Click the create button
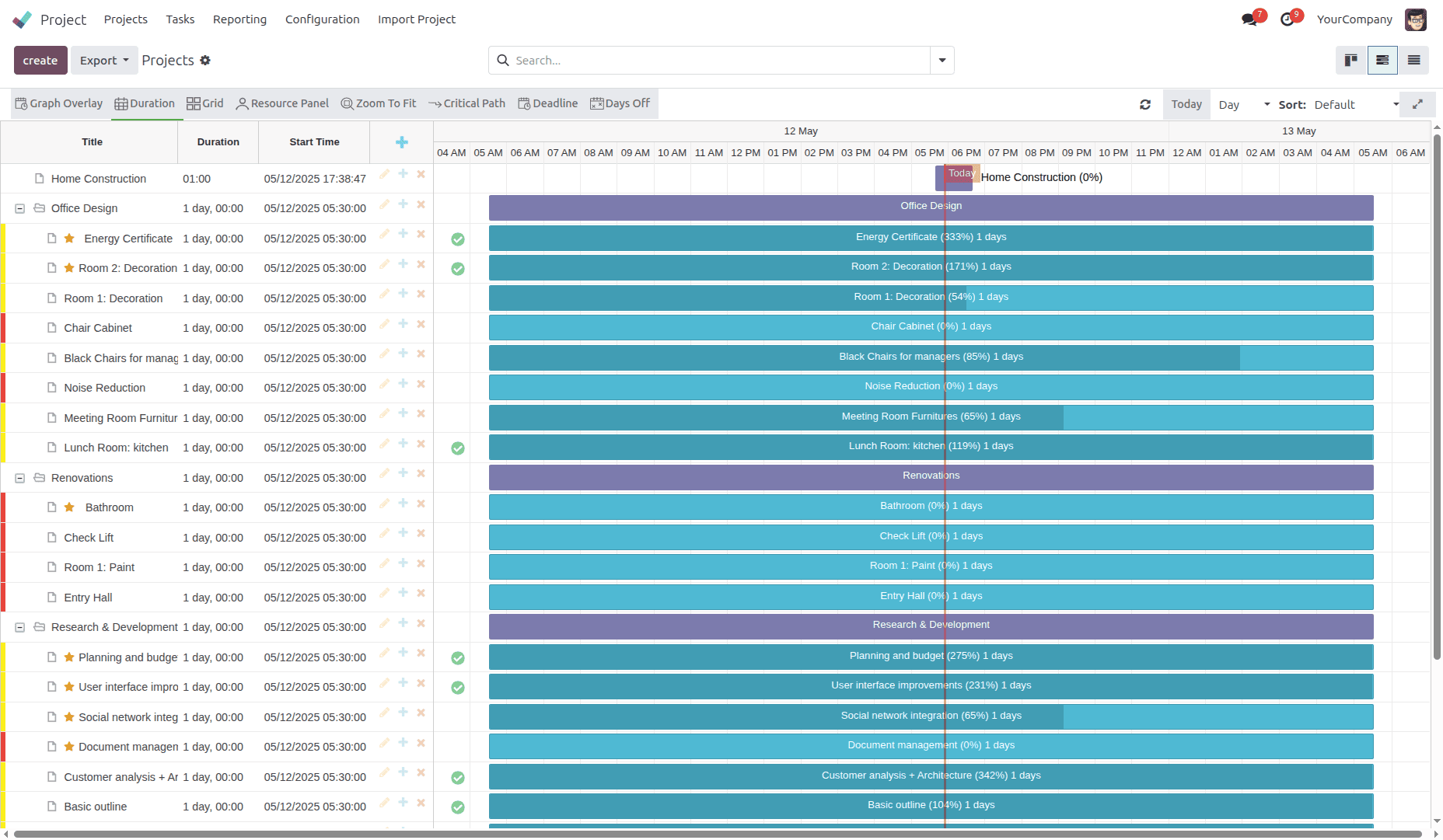The width and height of the screenshot is (1443, 840). (x=40, y=61)
